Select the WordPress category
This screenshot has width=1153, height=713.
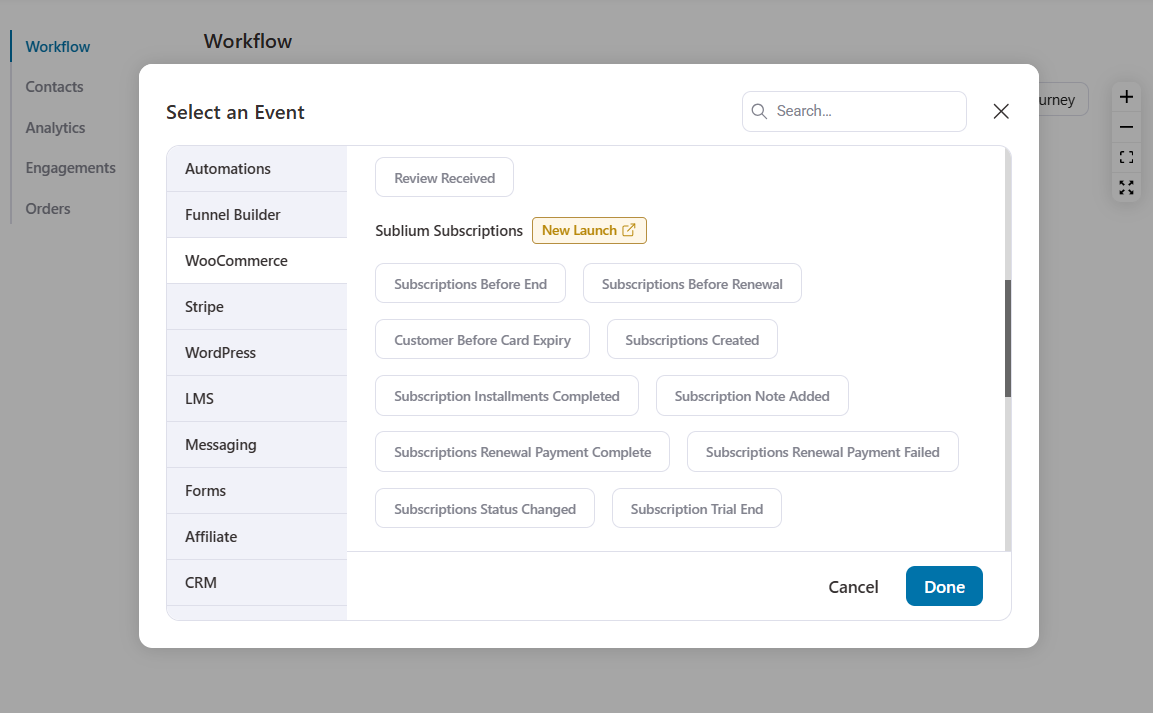pos(257,353)
